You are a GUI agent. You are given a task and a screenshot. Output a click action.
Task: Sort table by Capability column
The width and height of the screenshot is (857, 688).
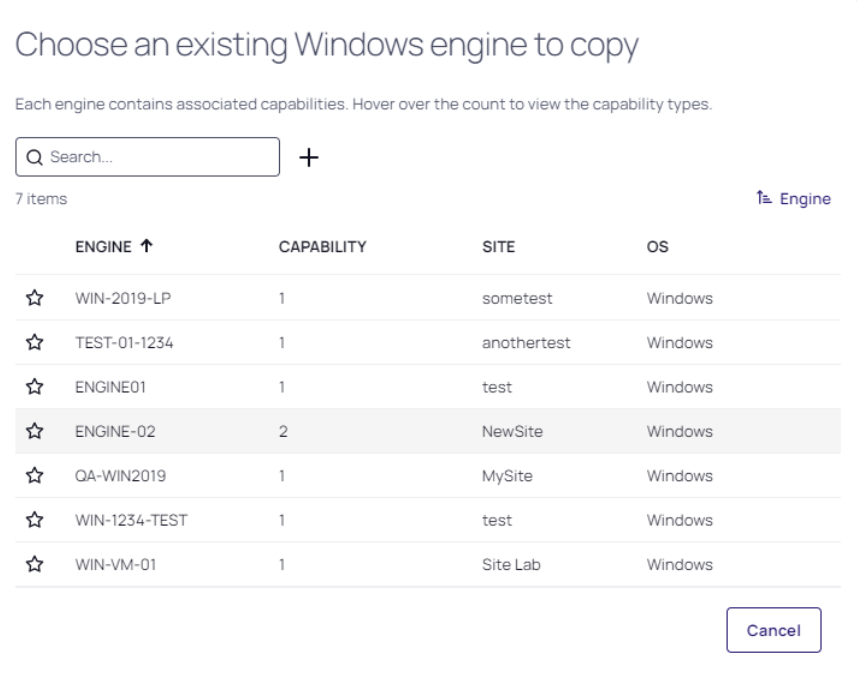[x=322, y=247]
